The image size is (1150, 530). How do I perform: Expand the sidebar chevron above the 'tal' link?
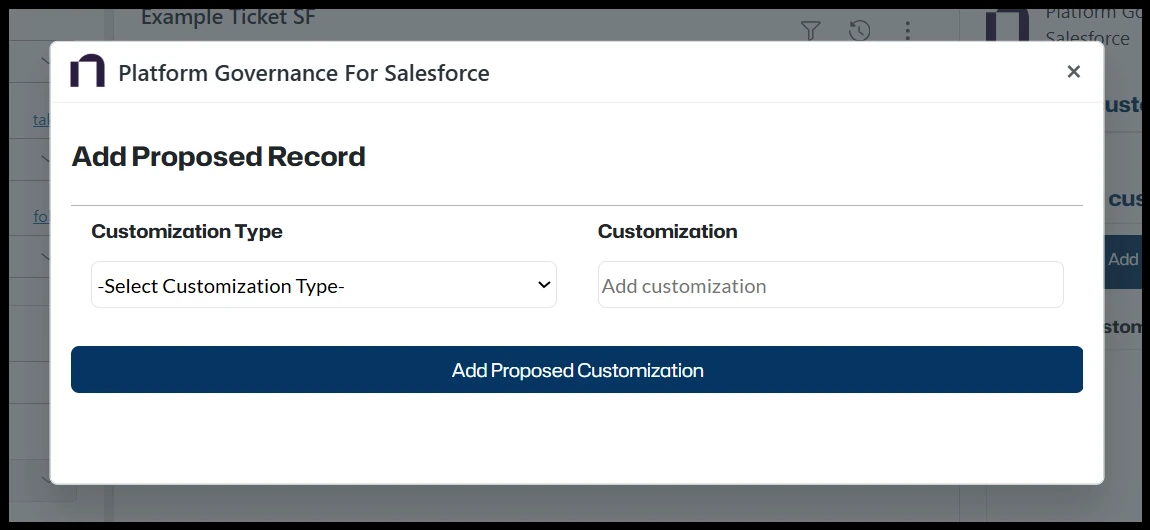46,62
